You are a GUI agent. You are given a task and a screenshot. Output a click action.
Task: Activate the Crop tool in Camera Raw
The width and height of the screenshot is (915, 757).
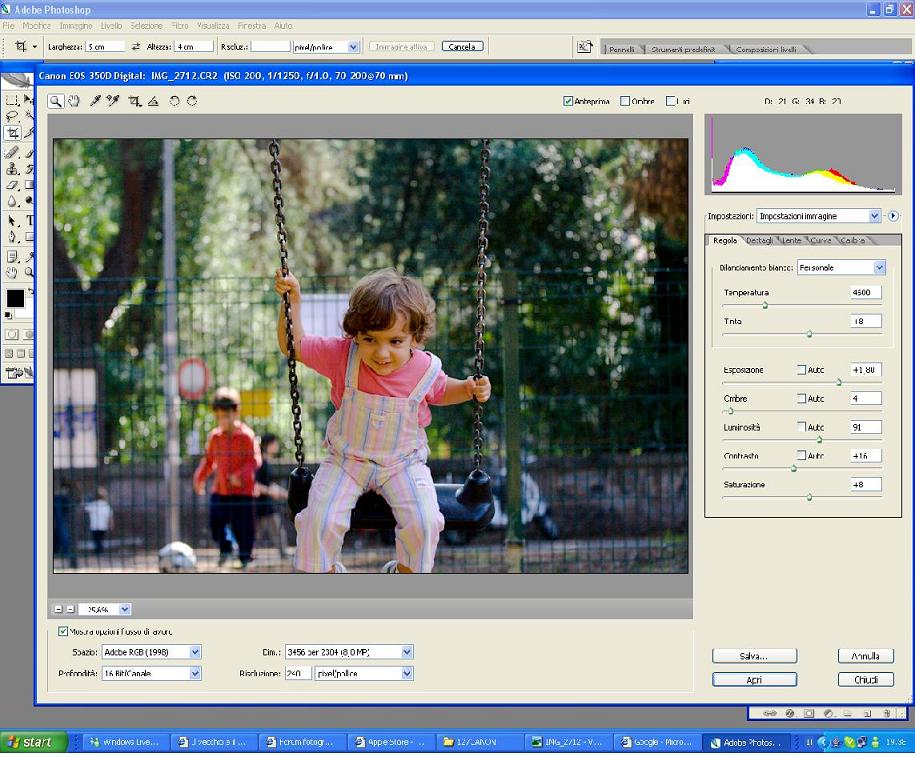pyautogui.click(x=134, y=101)
